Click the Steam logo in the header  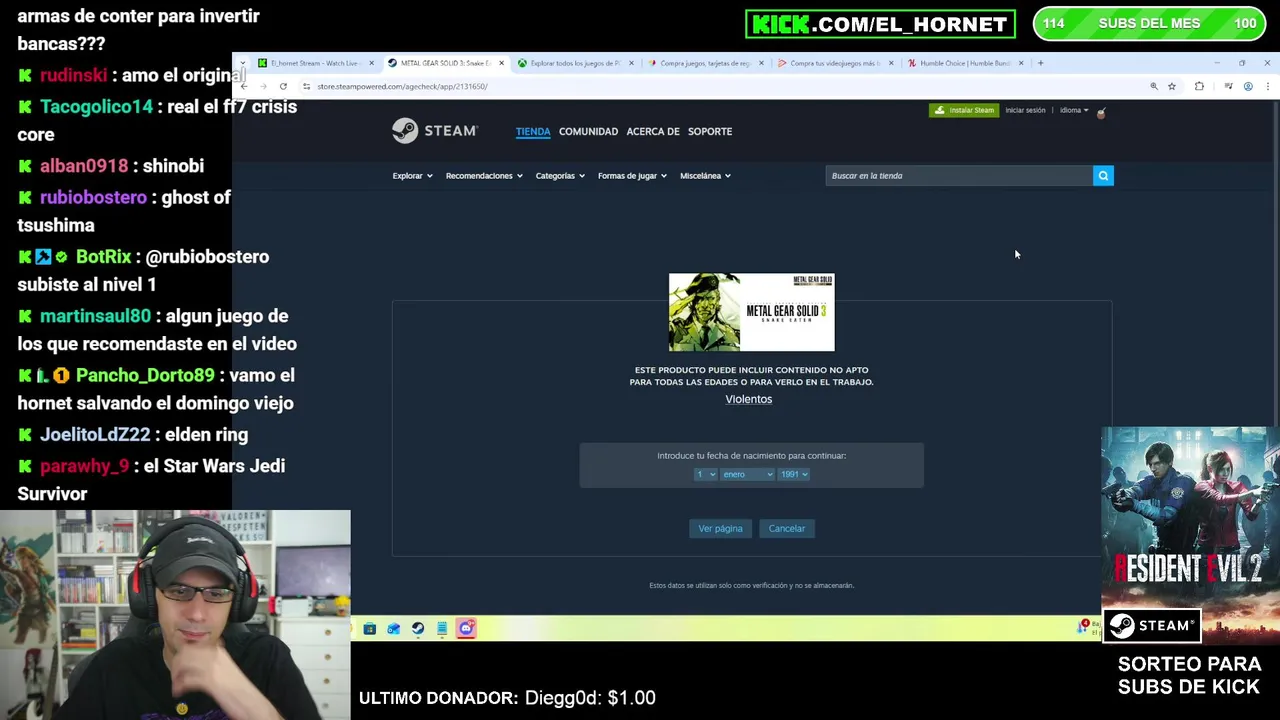click(435, 131)
